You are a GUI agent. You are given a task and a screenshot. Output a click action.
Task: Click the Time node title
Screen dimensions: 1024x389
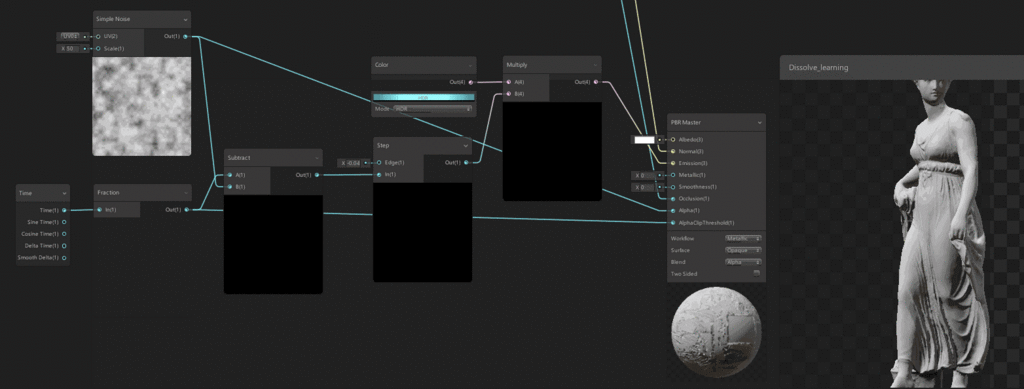click(25, 193)
